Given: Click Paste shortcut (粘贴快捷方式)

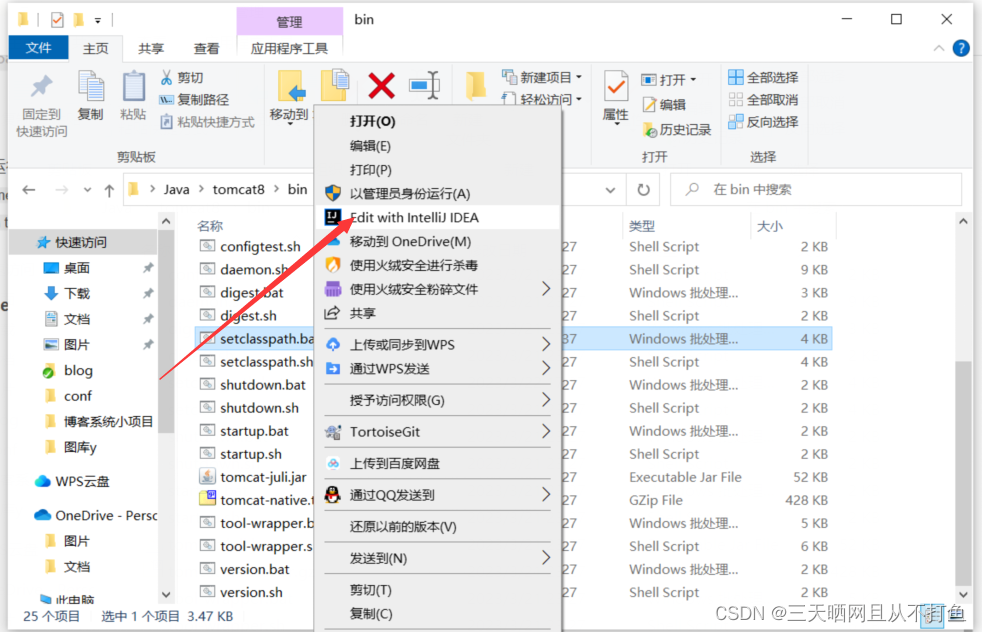Looking at the screenshot, I should (207, 122).
